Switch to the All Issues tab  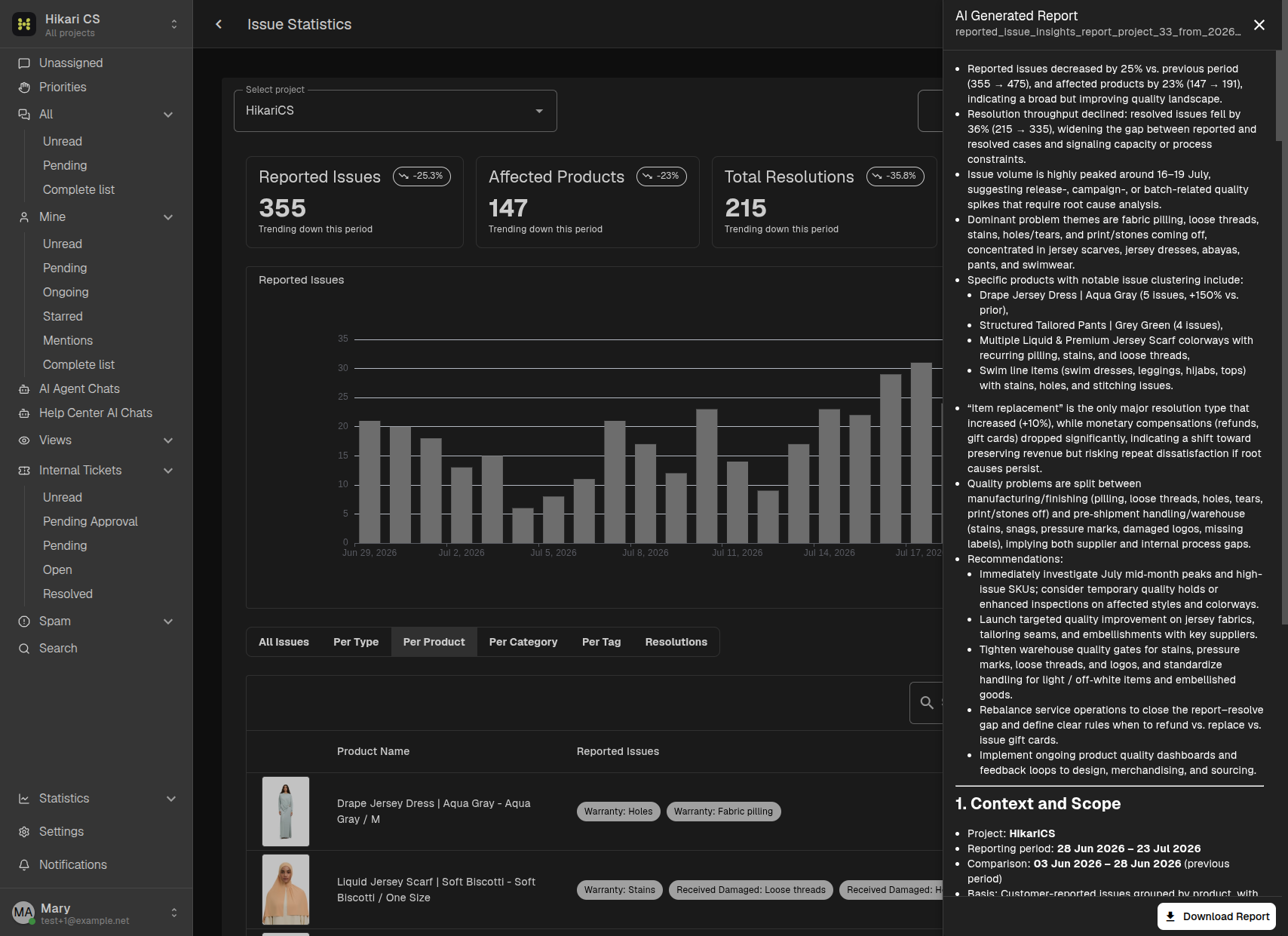click(x=284, y=642)
